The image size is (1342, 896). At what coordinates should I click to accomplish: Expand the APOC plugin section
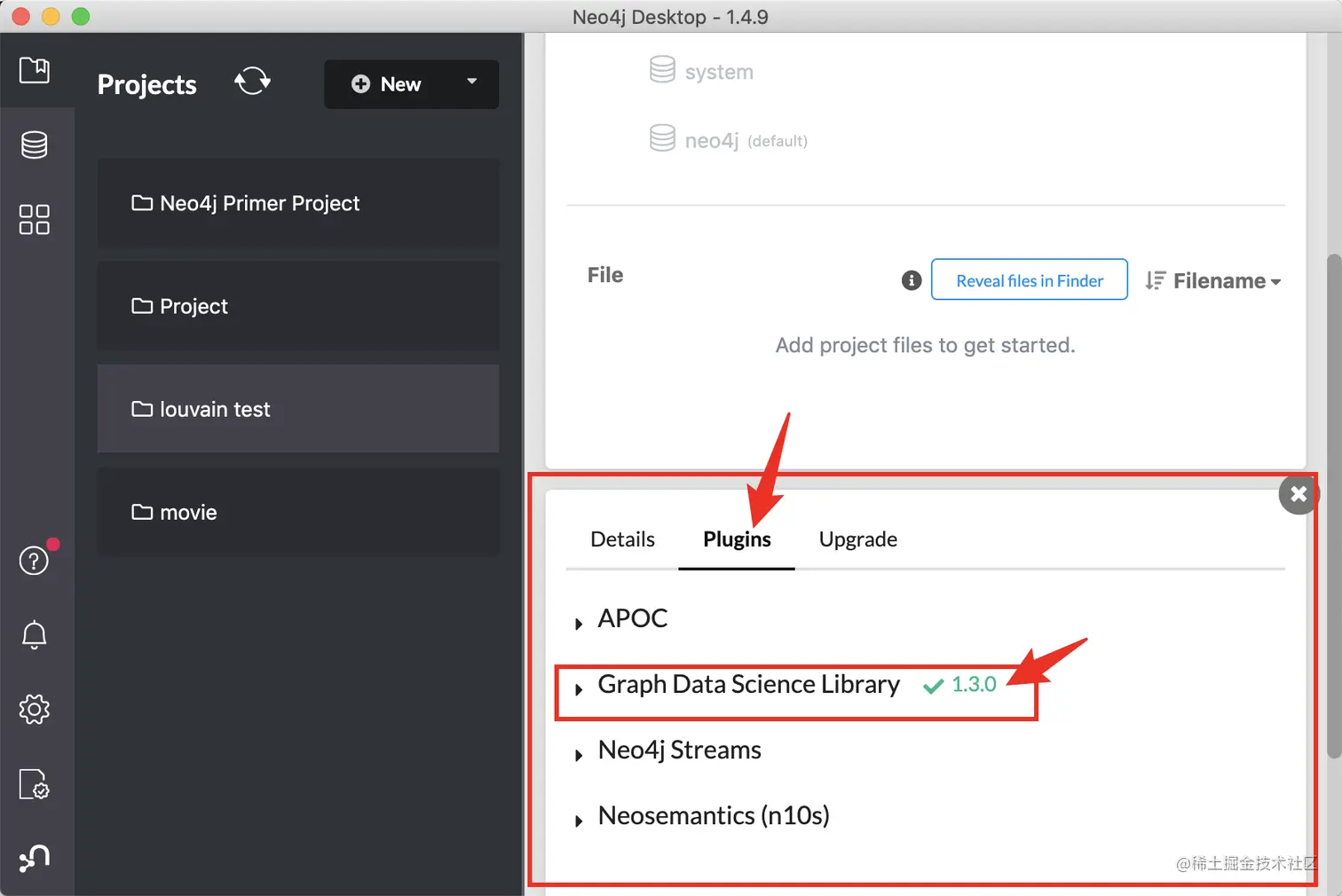(579, 624)
